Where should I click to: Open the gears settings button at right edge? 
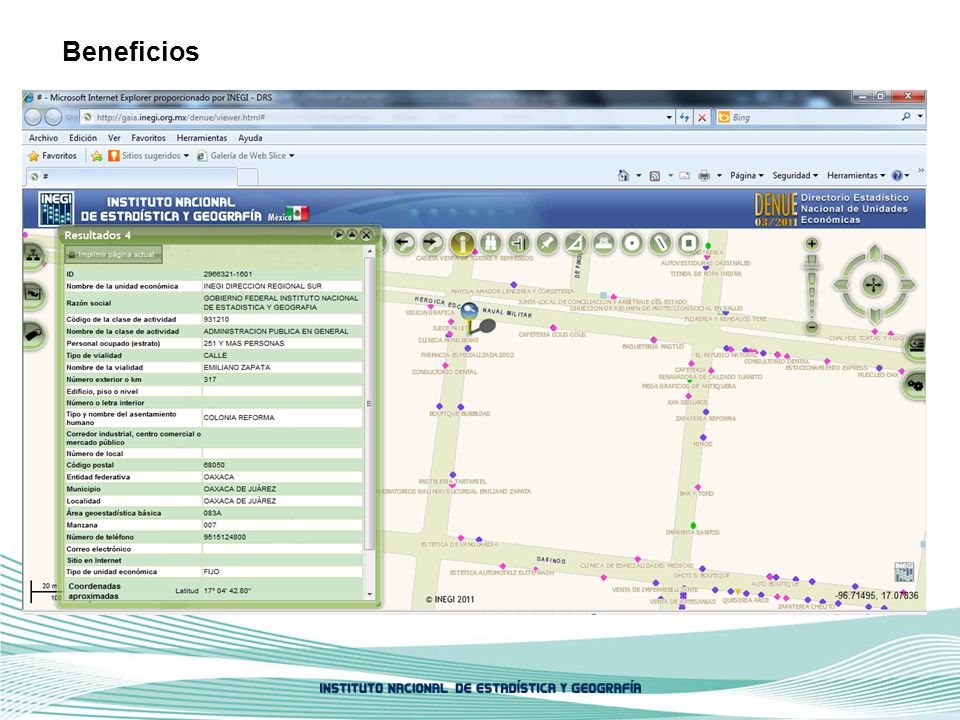click(x=915, y=385)
